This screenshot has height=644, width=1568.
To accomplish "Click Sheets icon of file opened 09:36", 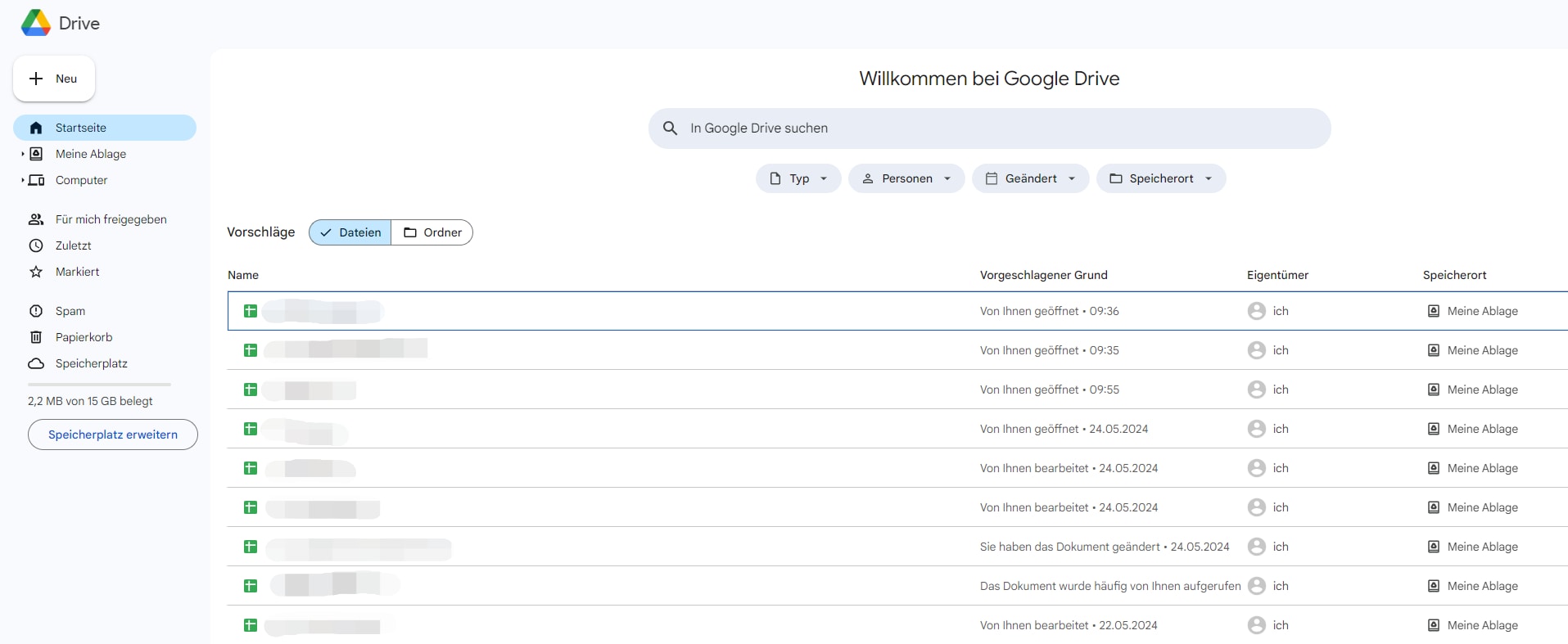I will tap(251, 311).
